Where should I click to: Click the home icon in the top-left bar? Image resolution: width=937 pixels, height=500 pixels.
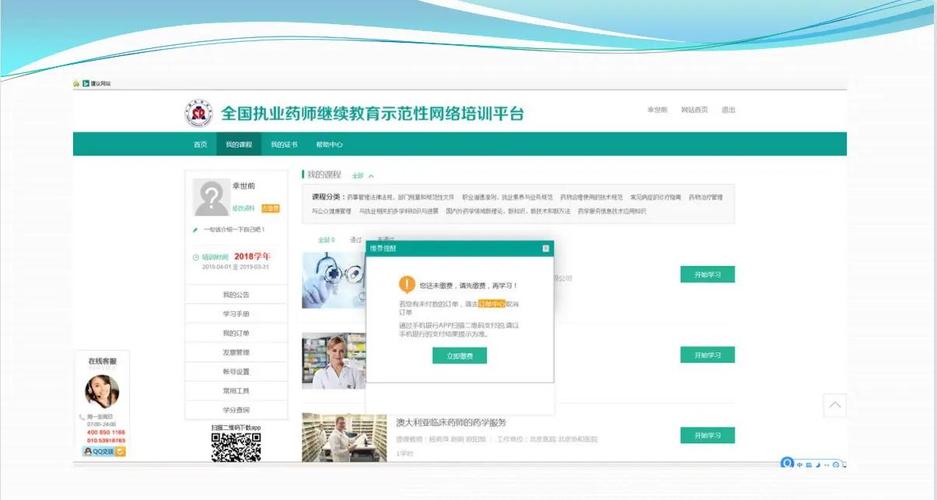coord(76,84)
